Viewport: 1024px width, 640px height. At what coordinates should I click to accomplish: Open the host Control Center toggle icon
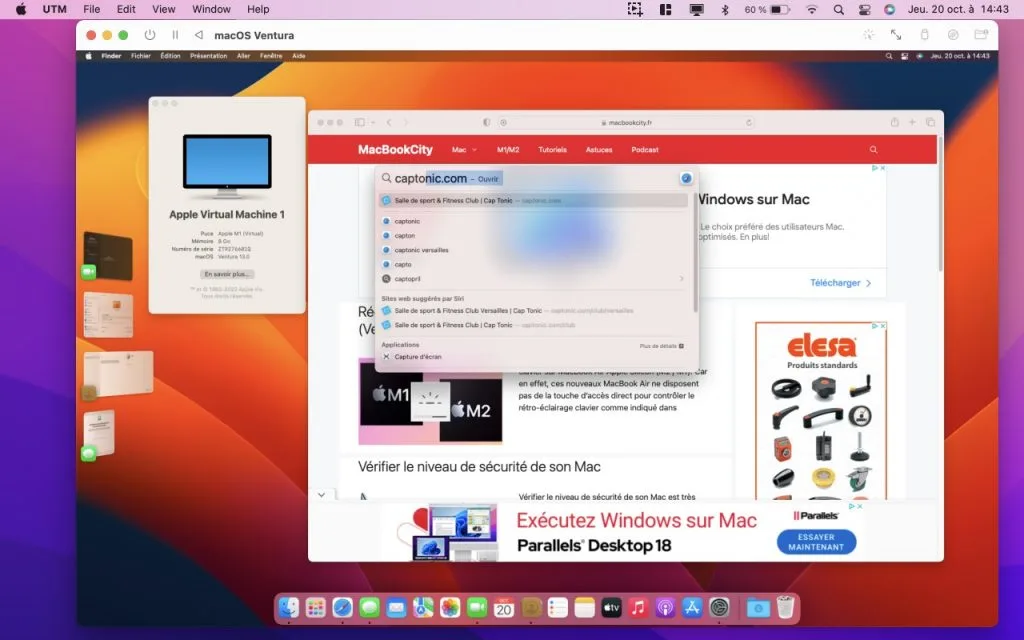[864, 9]
